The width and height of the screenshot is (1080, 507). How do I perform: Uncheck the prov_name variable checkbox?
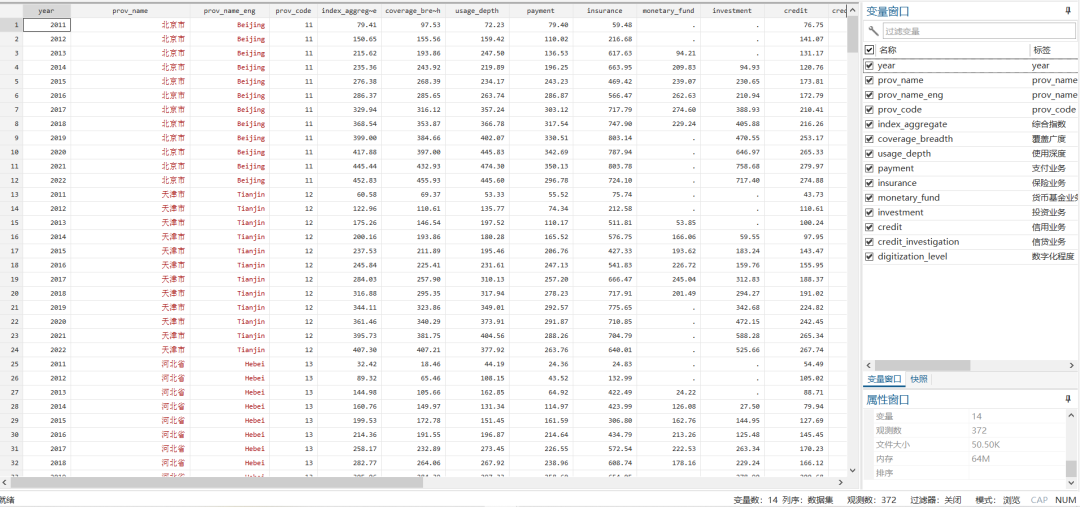tap(869, 81)
